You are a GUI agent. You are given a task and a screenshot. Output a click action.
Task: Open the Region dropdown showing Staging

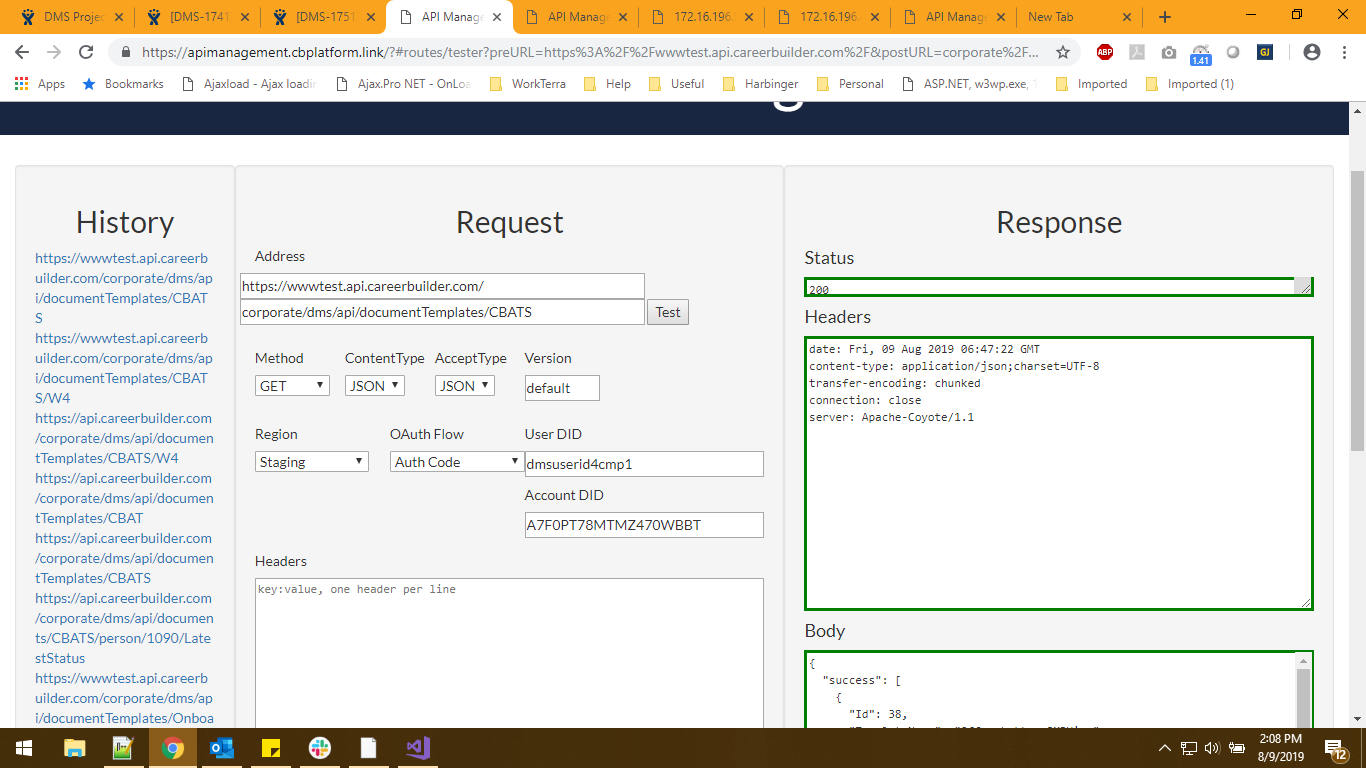(x=312, y=461)
